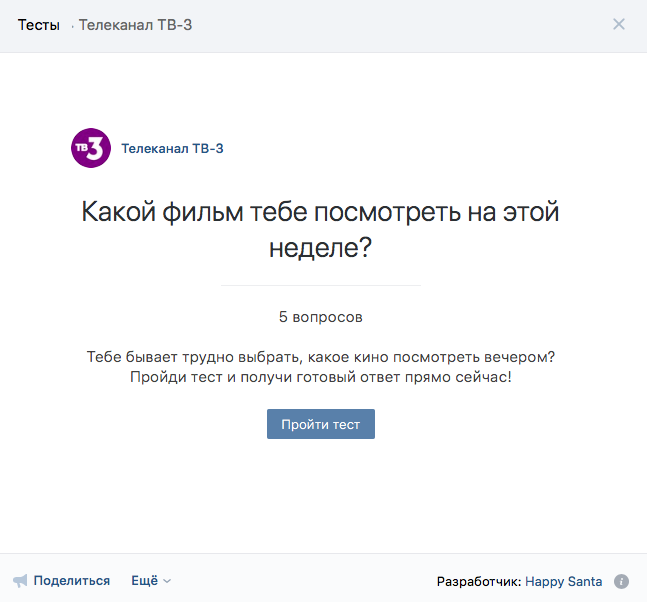Click the TV-3 purple channel logo
Image resolution: width=647 pixels, height=602 pixels.
click(x=91, y=148)
